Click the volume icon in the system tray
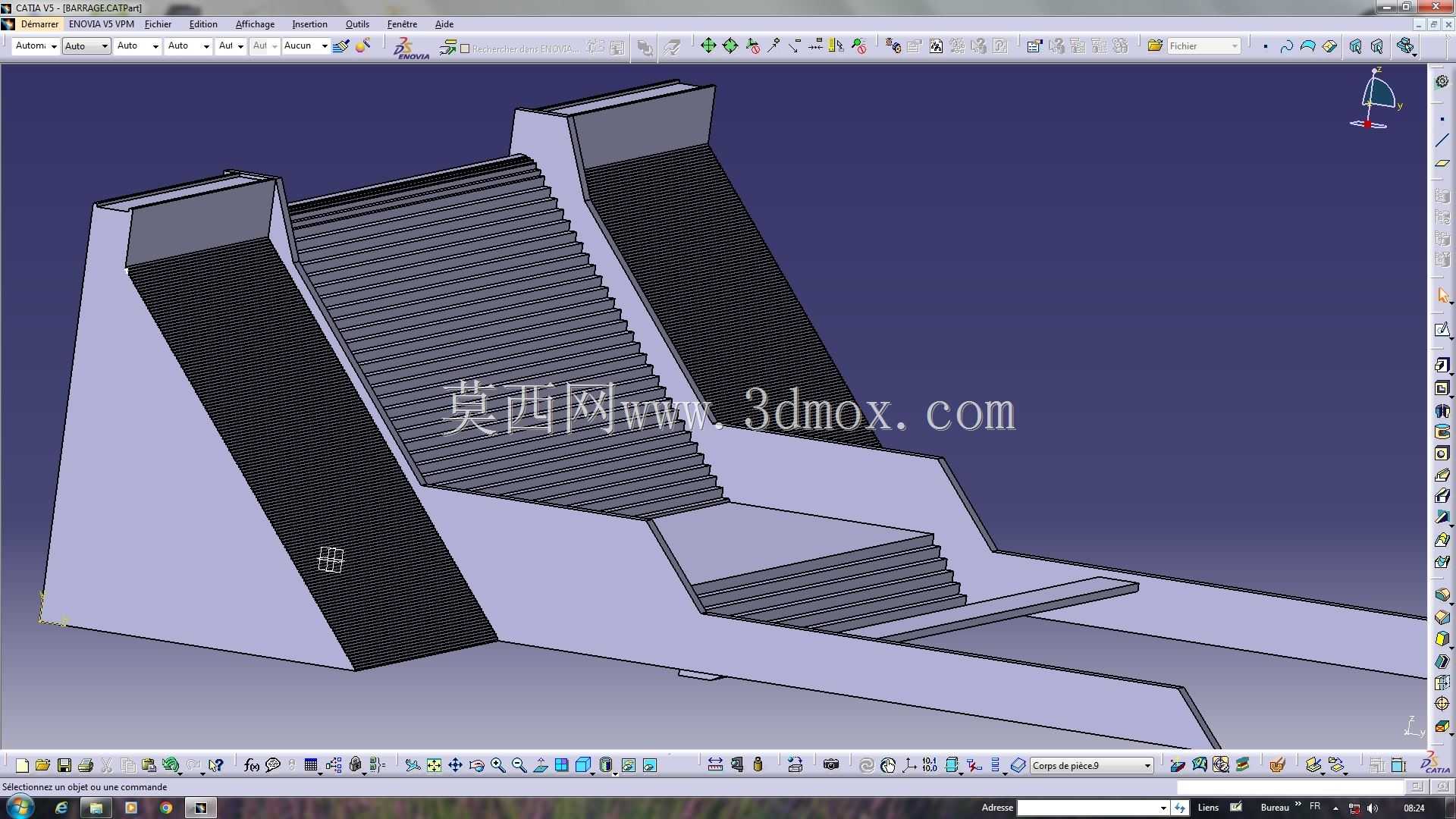The image size is (1456, 819). 1373,808
